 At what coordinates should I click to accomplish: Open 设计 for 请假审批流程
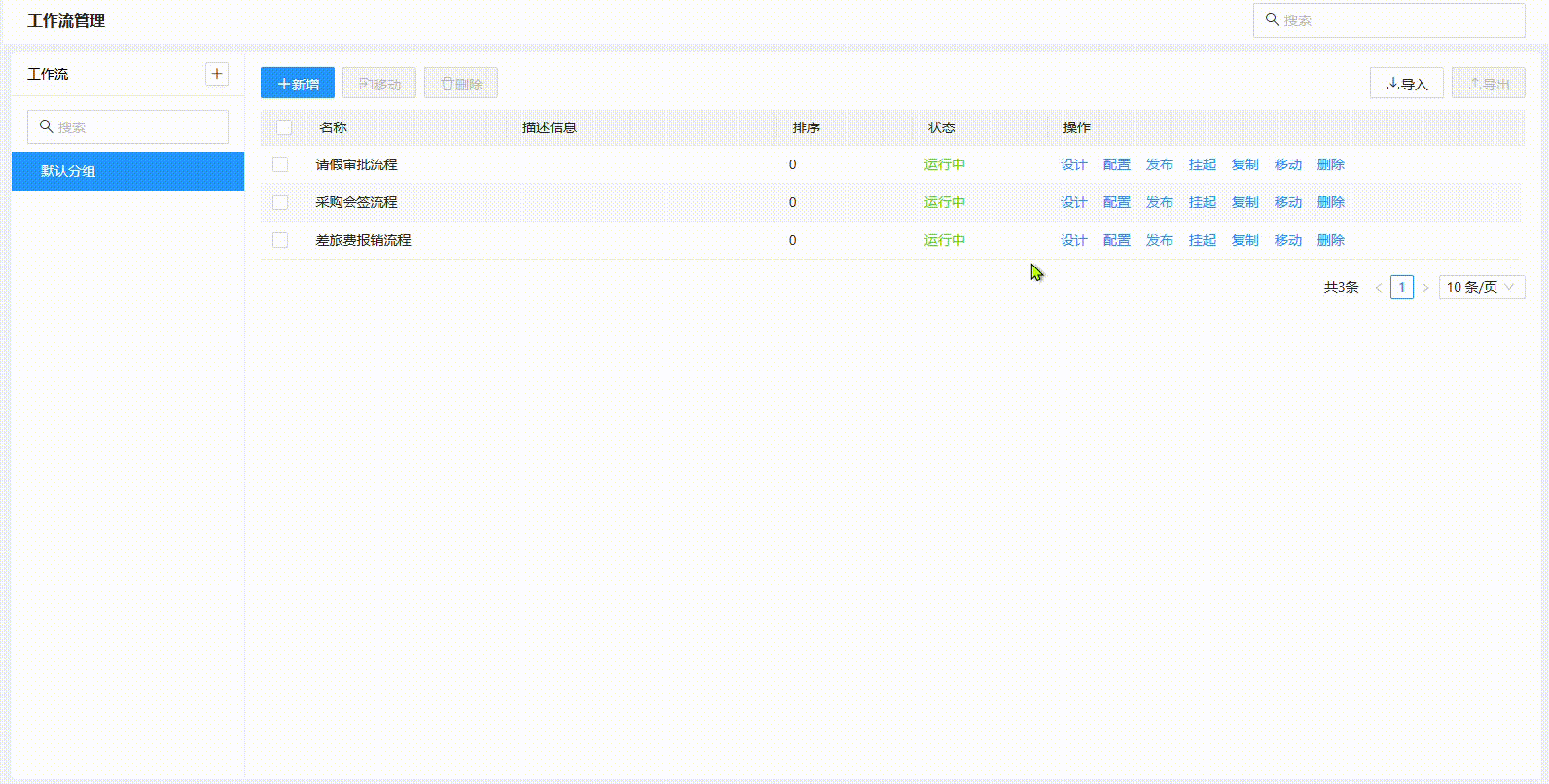pos(1073,165)
